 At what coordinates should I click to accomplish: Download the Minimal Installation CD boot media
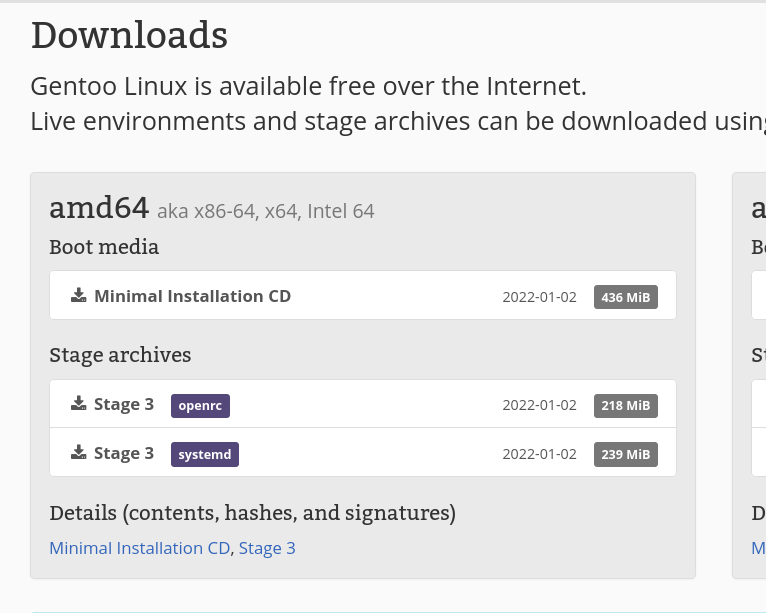pos(192,296)
